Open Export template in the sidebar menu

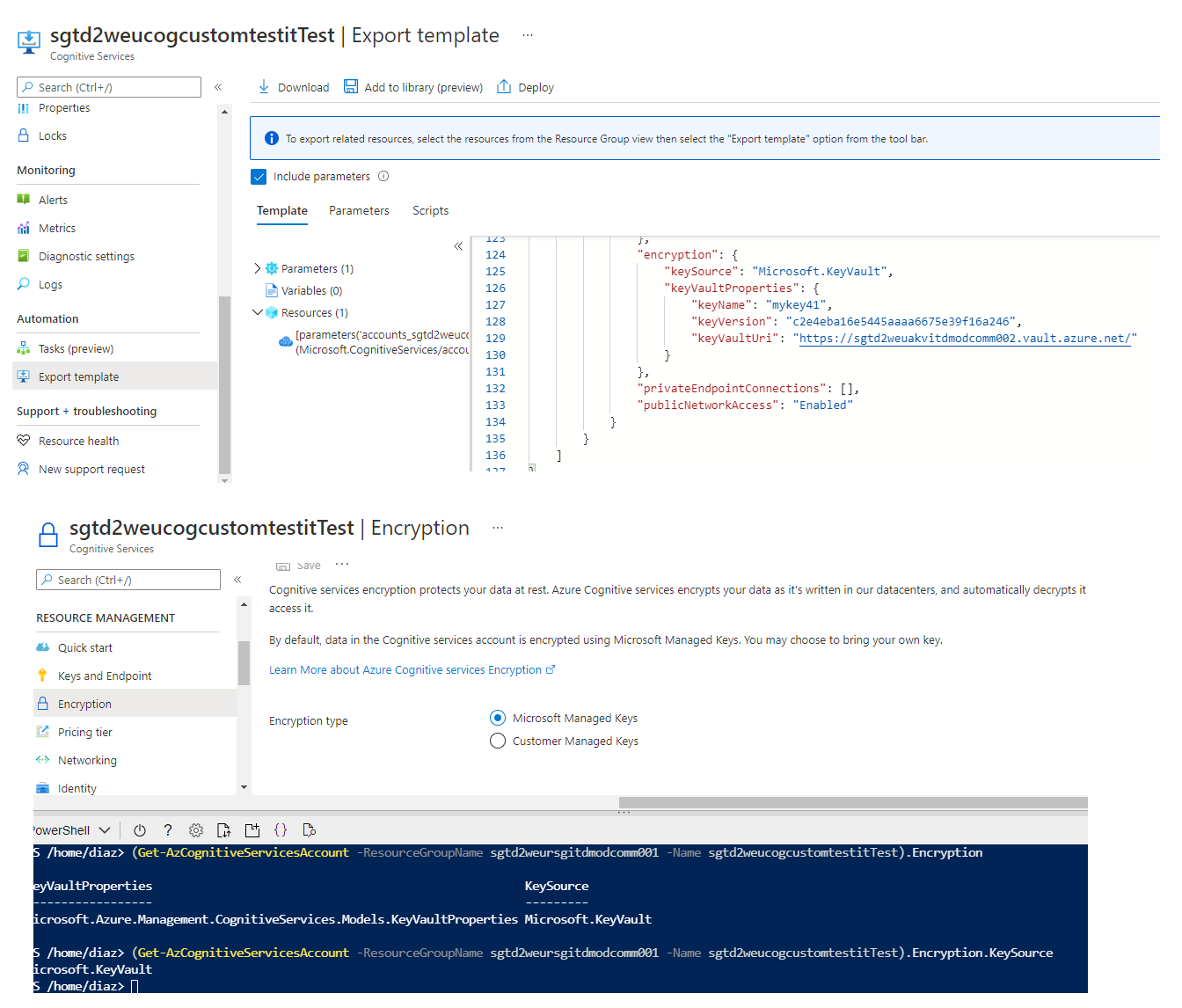(x=115, y=376)
